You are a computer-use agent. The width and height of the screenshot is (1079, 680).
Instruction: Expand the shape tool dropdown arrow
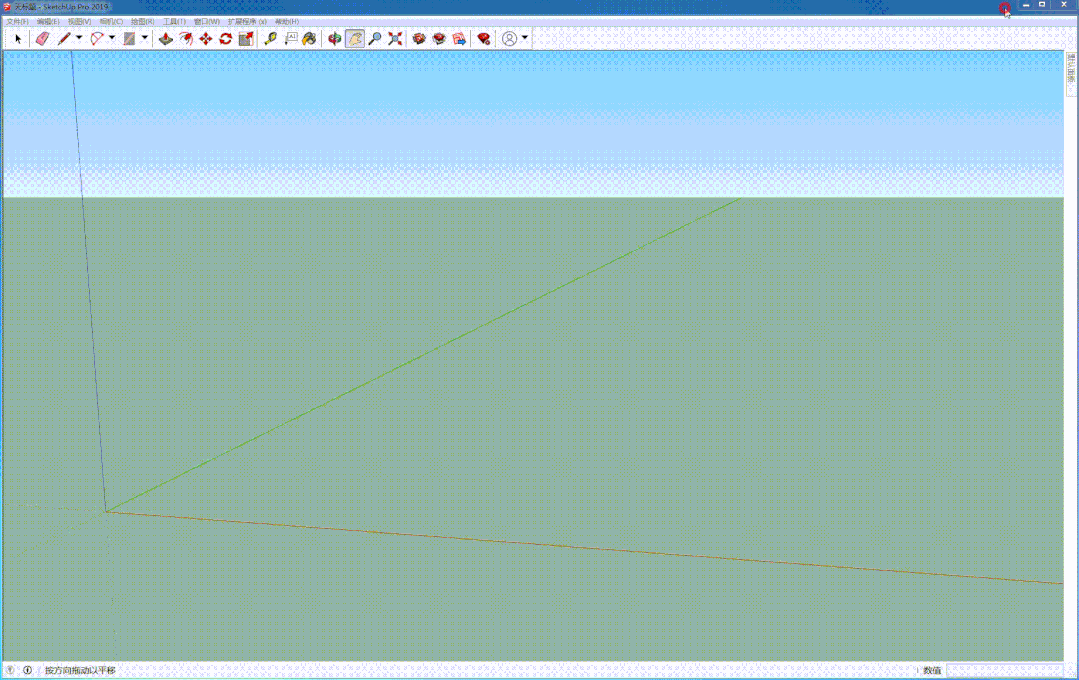pyautogui.click(x=145, y=38)
